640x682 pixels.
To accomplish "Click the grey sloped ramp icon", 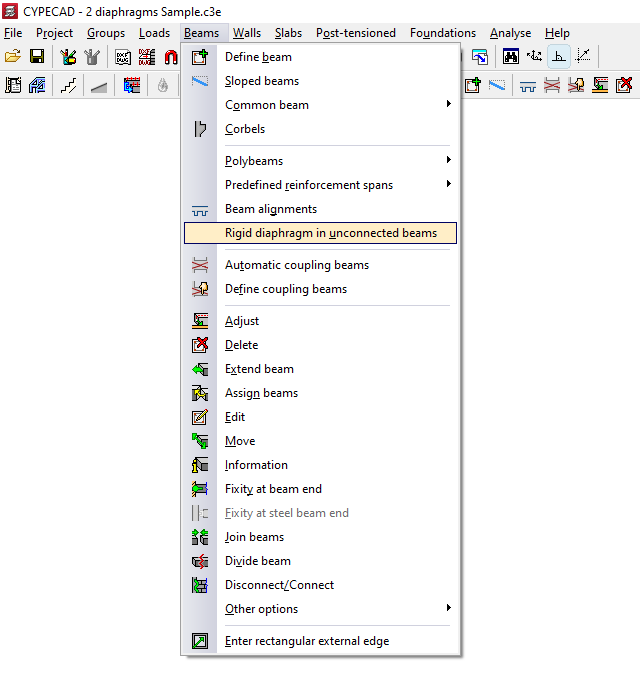I will [x=99, y=85].
